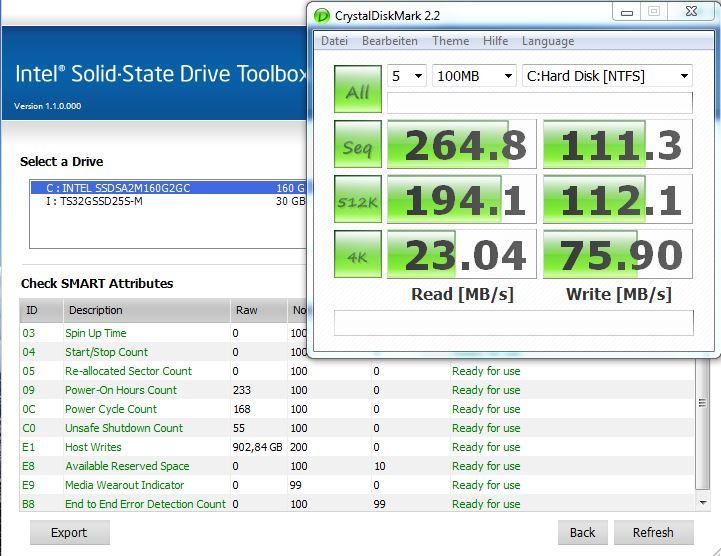Open the Theme menu
The width and height of the screenshot is (721, 556).
(450, 41)
